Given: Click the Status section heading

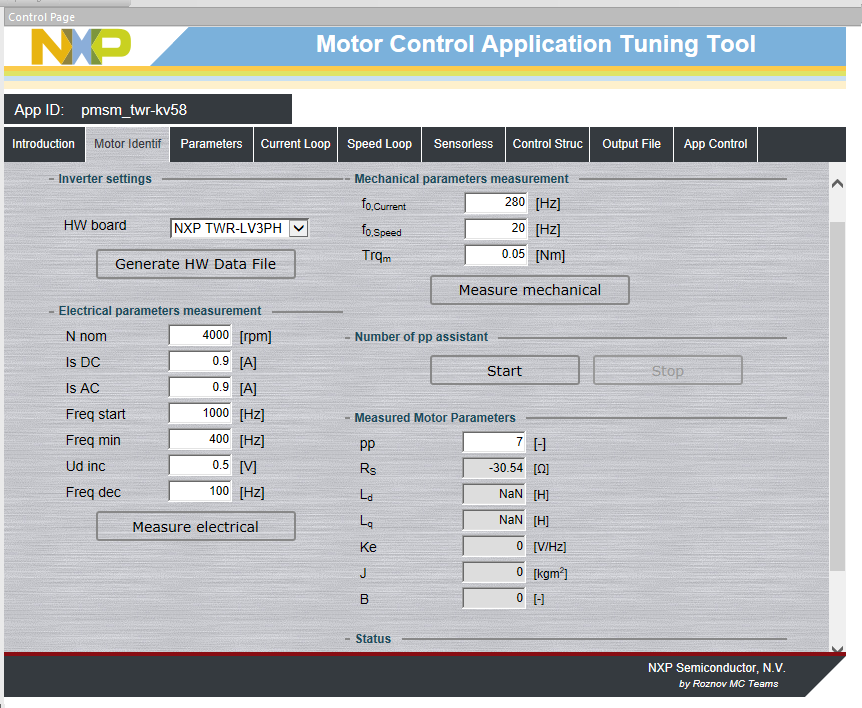Looking at the screenshot, I should (x=373, y=639).
